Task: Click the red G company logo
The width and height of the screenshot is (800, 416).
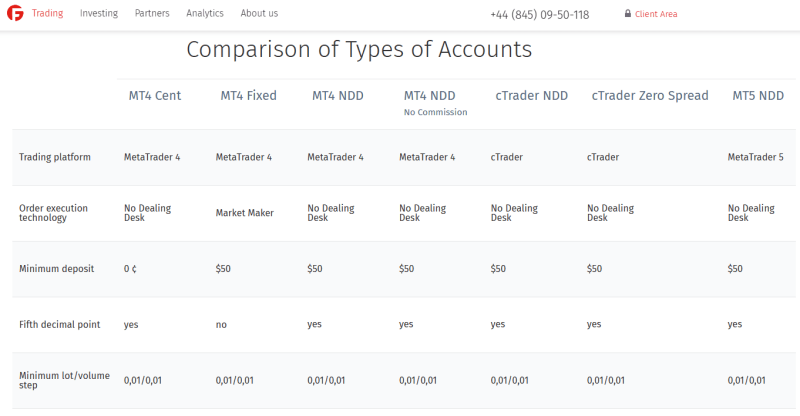Action: (15, 13)
